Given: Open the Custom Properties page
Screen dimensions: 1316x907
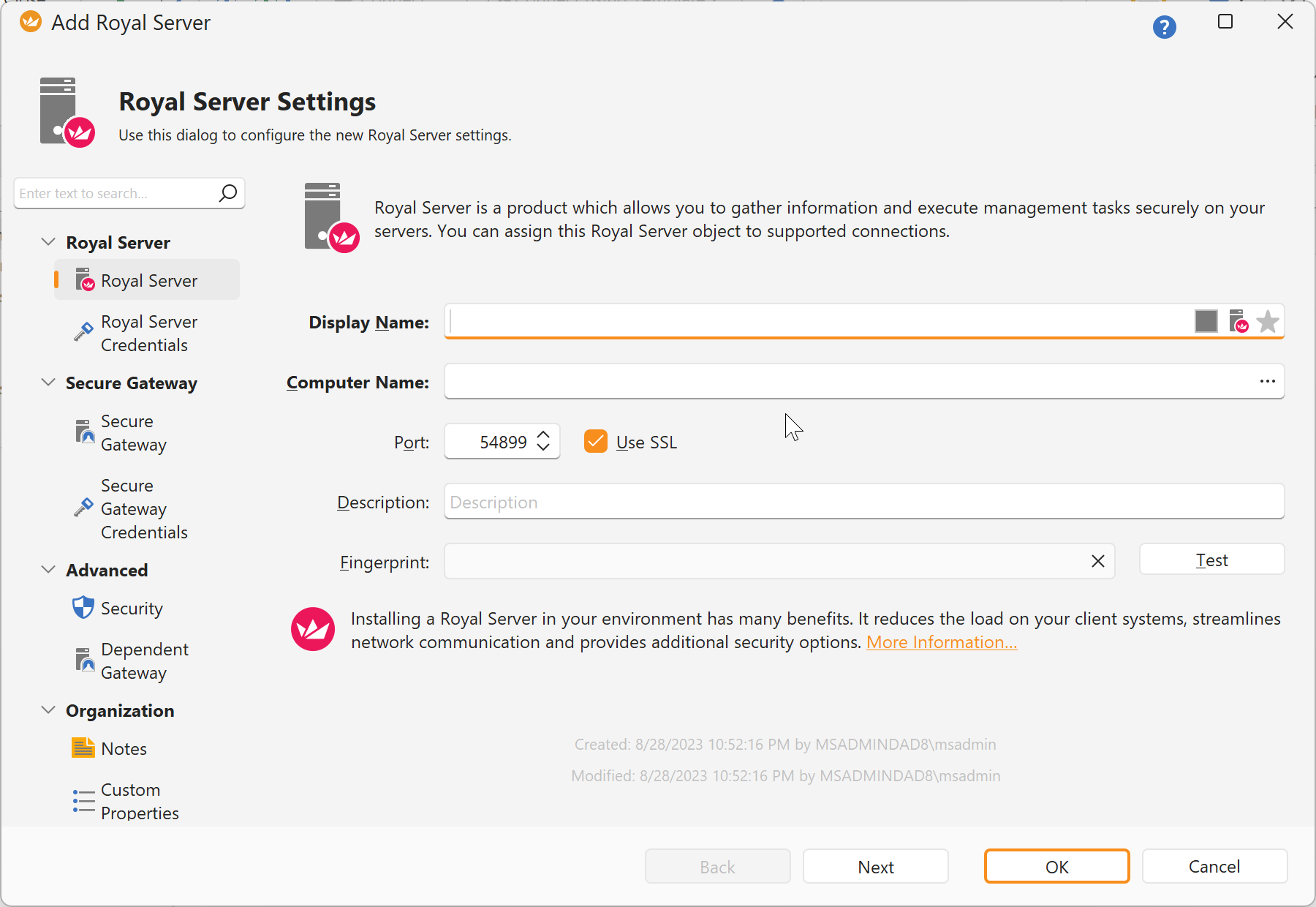Looking at the screenshot, I should pyautogui.click(x=147, y=802).
